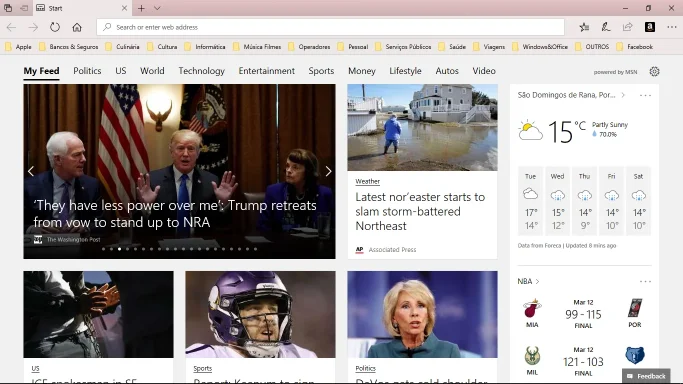Expand the NBA scores section
683x384 pixels.
pyautogui.click(x=528, y=281)
